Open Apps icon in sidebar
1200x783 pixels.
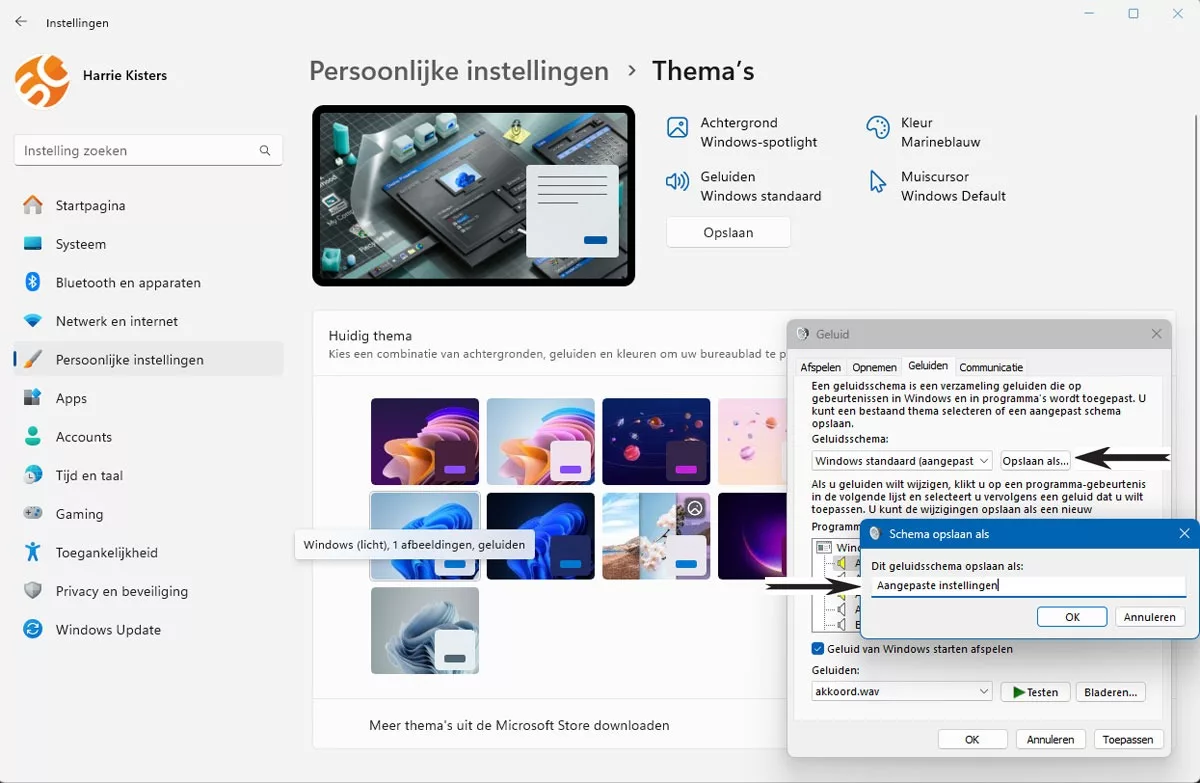click(x=33, y=398)
